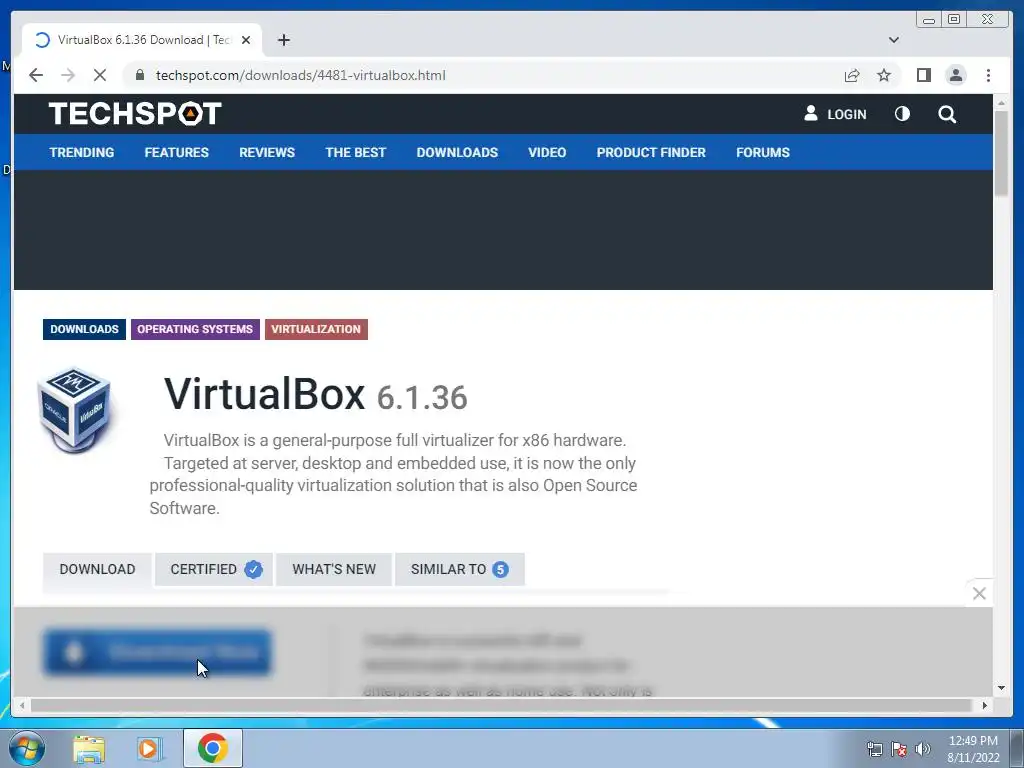Open the FORUMS nav item

[763, 152]
